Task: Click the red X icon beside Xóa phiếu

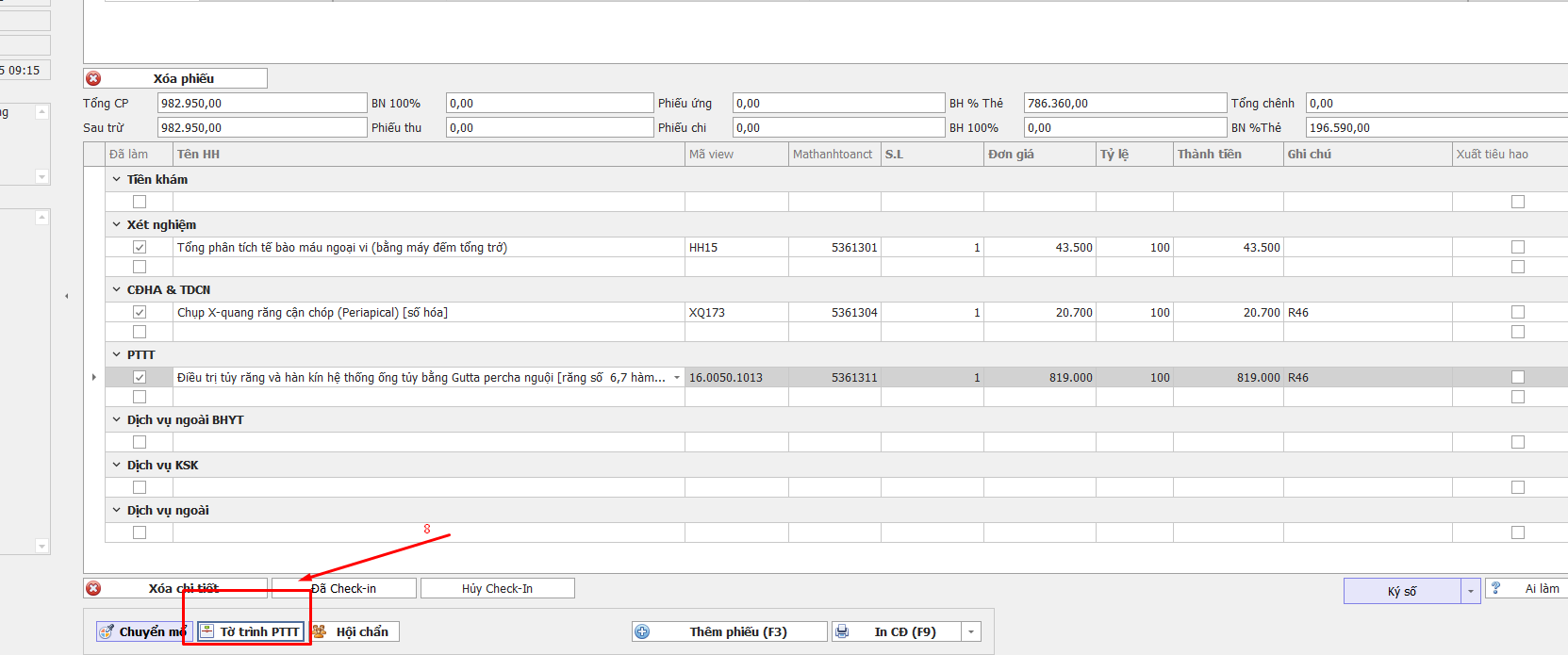Action: point(93,78)
